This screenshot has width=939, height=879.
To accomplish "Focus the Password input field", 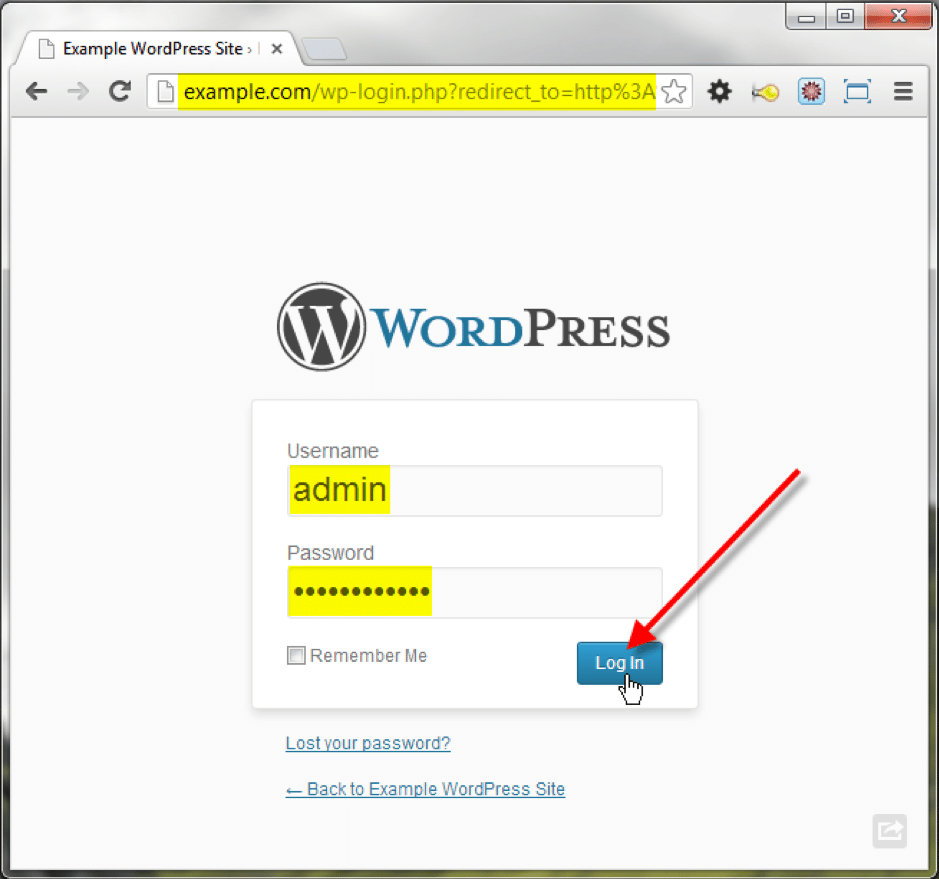I will pos(475,592).
